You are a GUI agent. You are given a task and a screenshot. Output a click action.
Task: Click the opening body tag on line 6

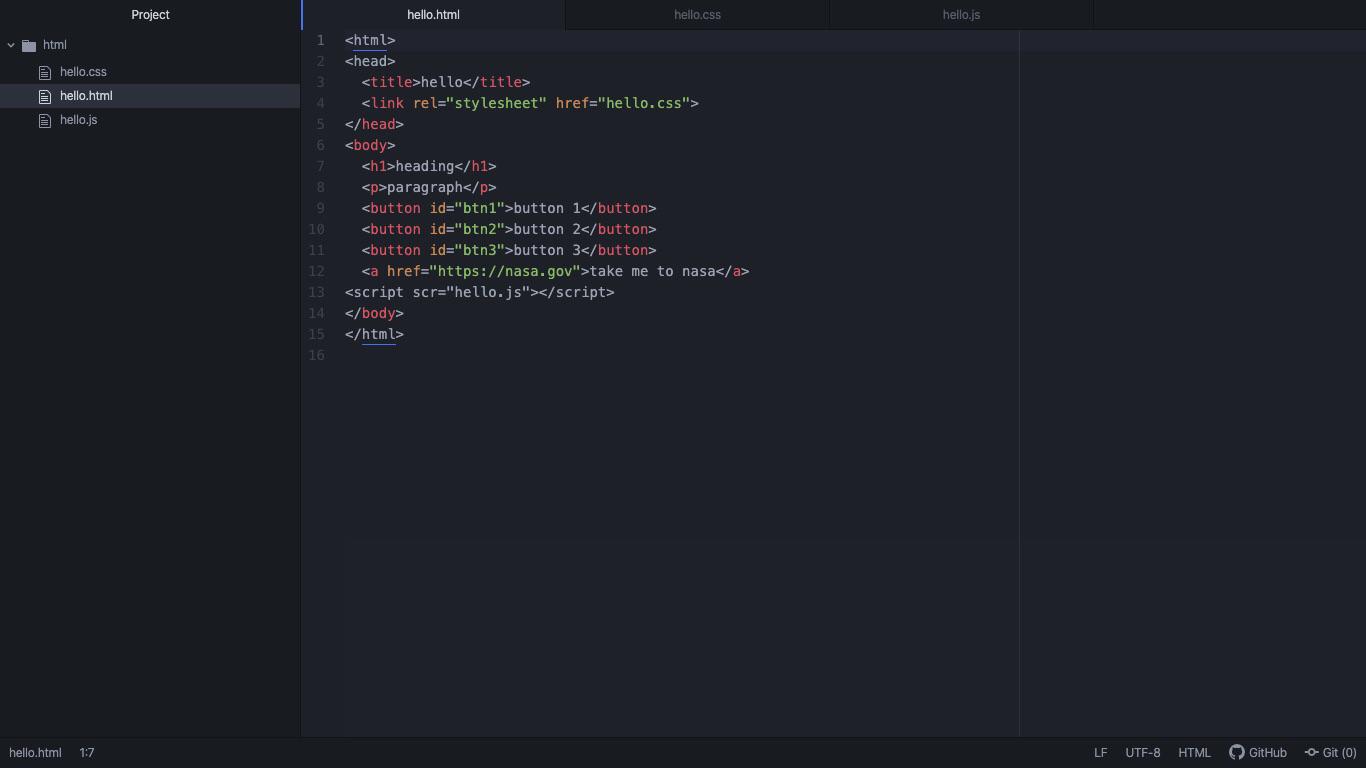(370, 146)
